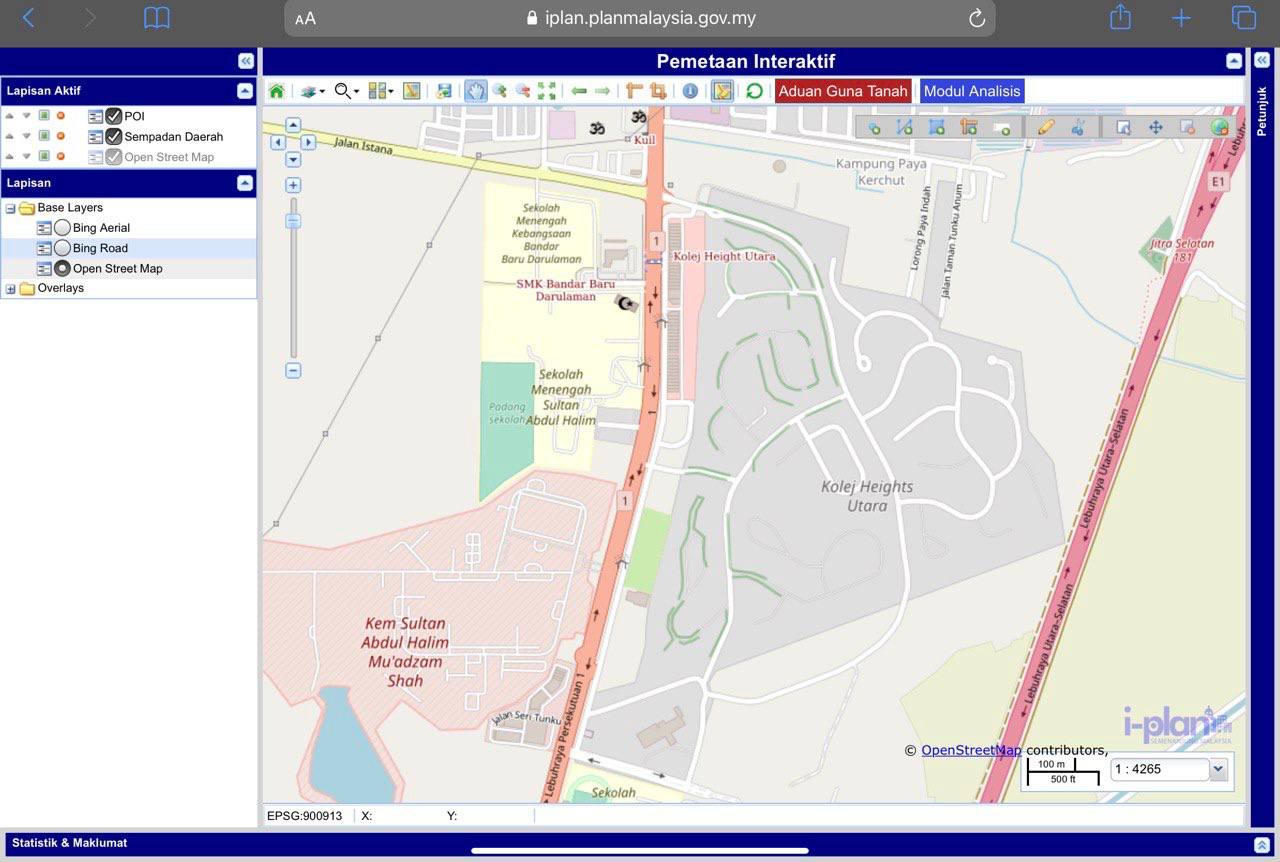The image size is (1280, 862).
Task: Open the Petunjuk side panel
Action: click(x=1262, y=60)
